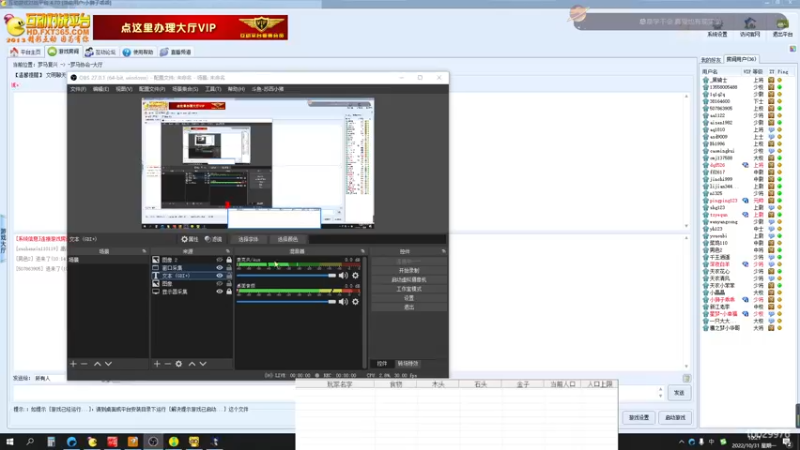
Task: Open OBS 场景集合(S) menu
Action: pyautogui.click(x=185, y=89)
